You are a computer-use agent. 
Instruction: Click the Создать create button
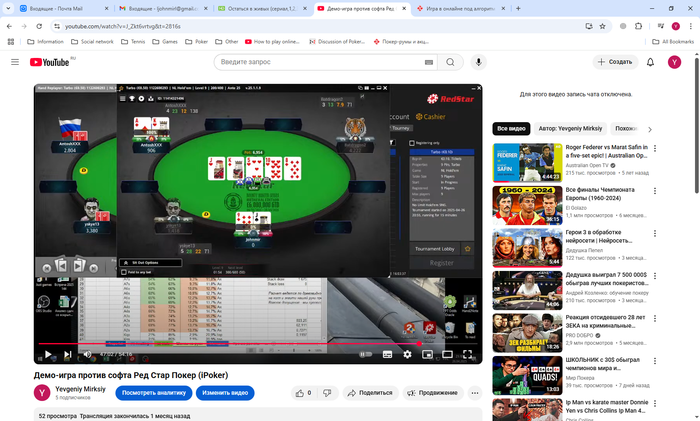coord(615,62)
